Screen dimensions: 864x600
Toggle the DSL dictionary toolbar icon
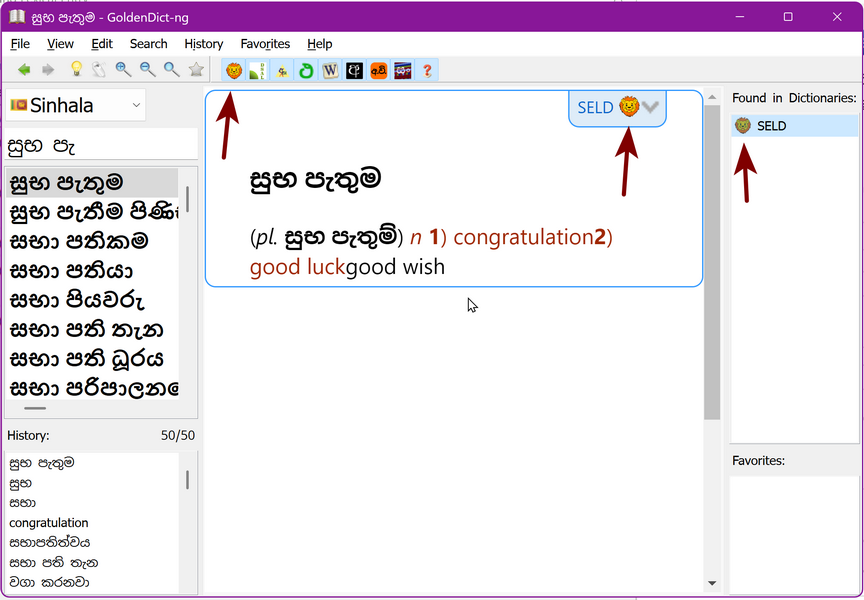pos(258,70)
